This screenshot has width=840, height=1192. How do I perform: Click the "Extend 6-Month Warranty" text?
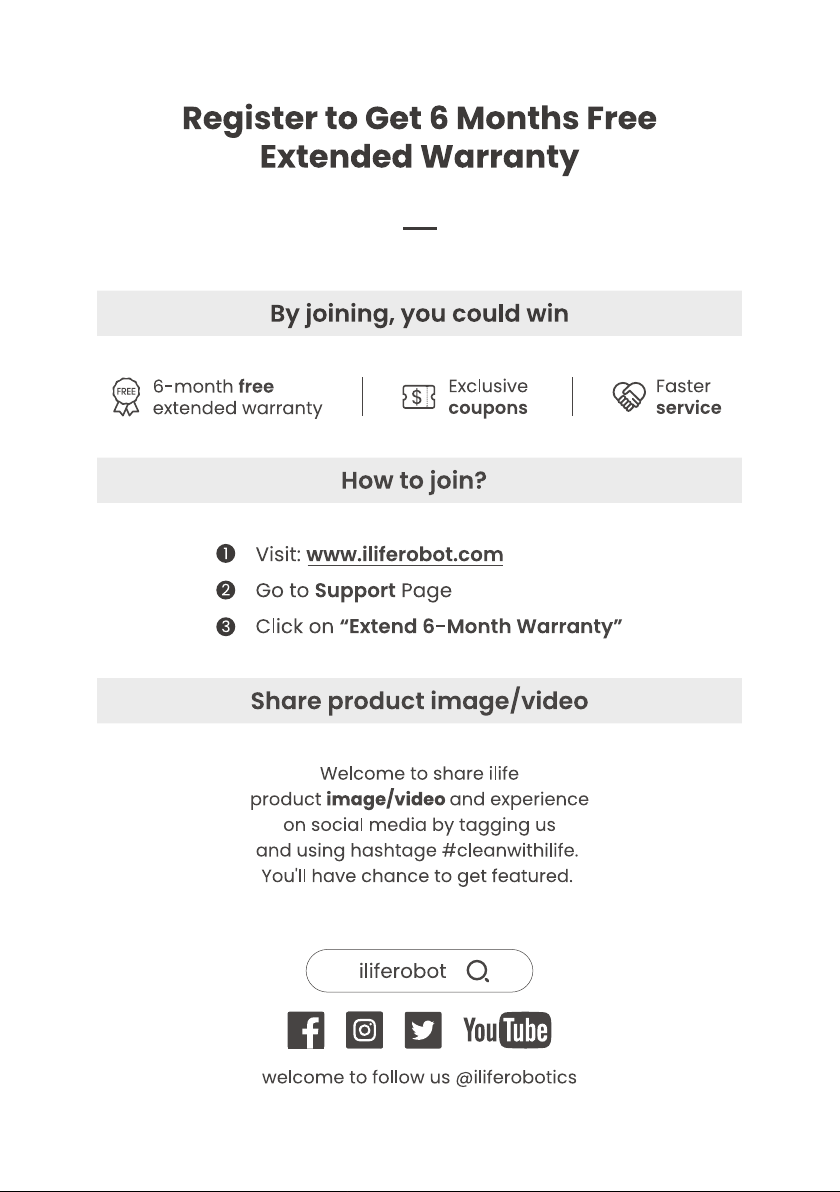[480, 626]
